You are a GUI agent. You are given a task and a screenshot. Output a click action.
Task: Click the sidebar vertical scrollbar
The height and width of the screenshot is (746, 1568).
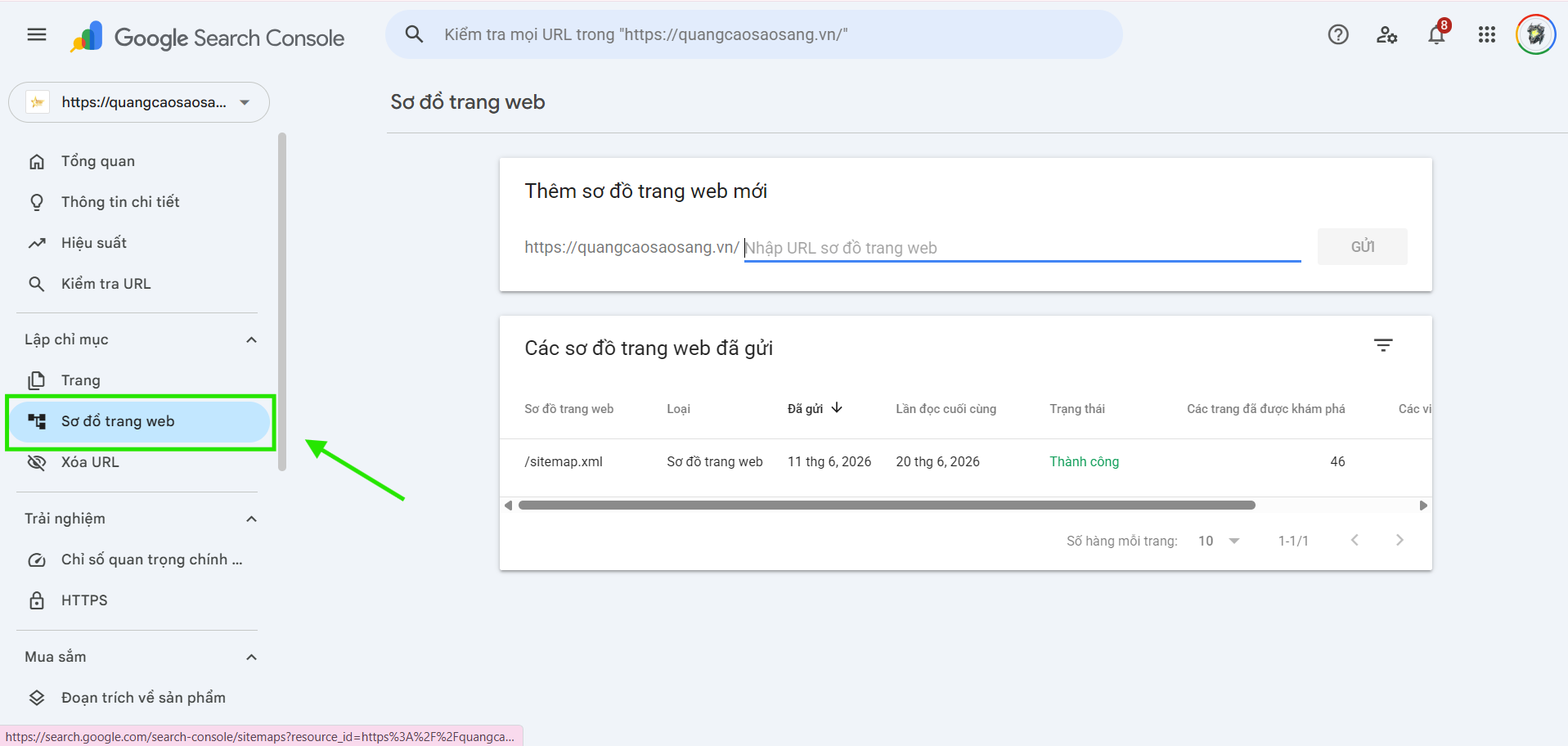point(282,302)
